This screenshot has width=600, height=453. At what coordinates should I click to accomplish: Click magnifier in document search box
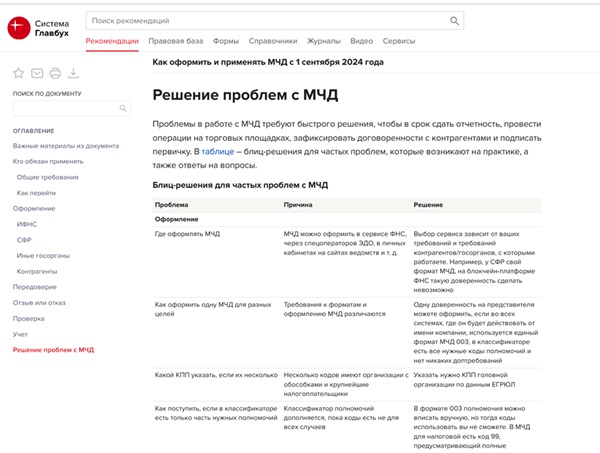coord(124,108)
